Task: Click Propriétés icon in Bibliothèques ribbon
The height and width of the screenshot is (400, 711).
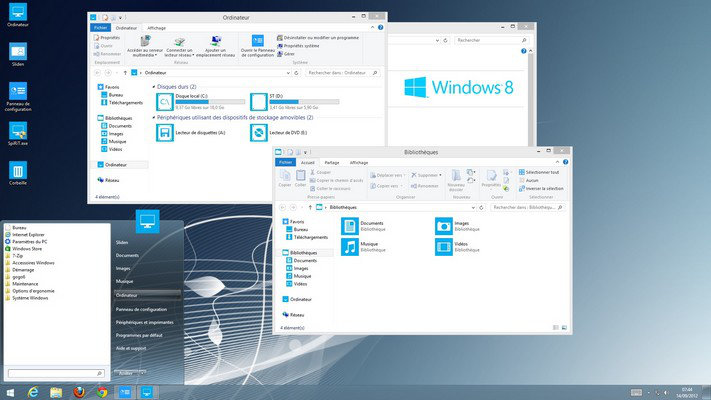Action: (x=491, y=175)
